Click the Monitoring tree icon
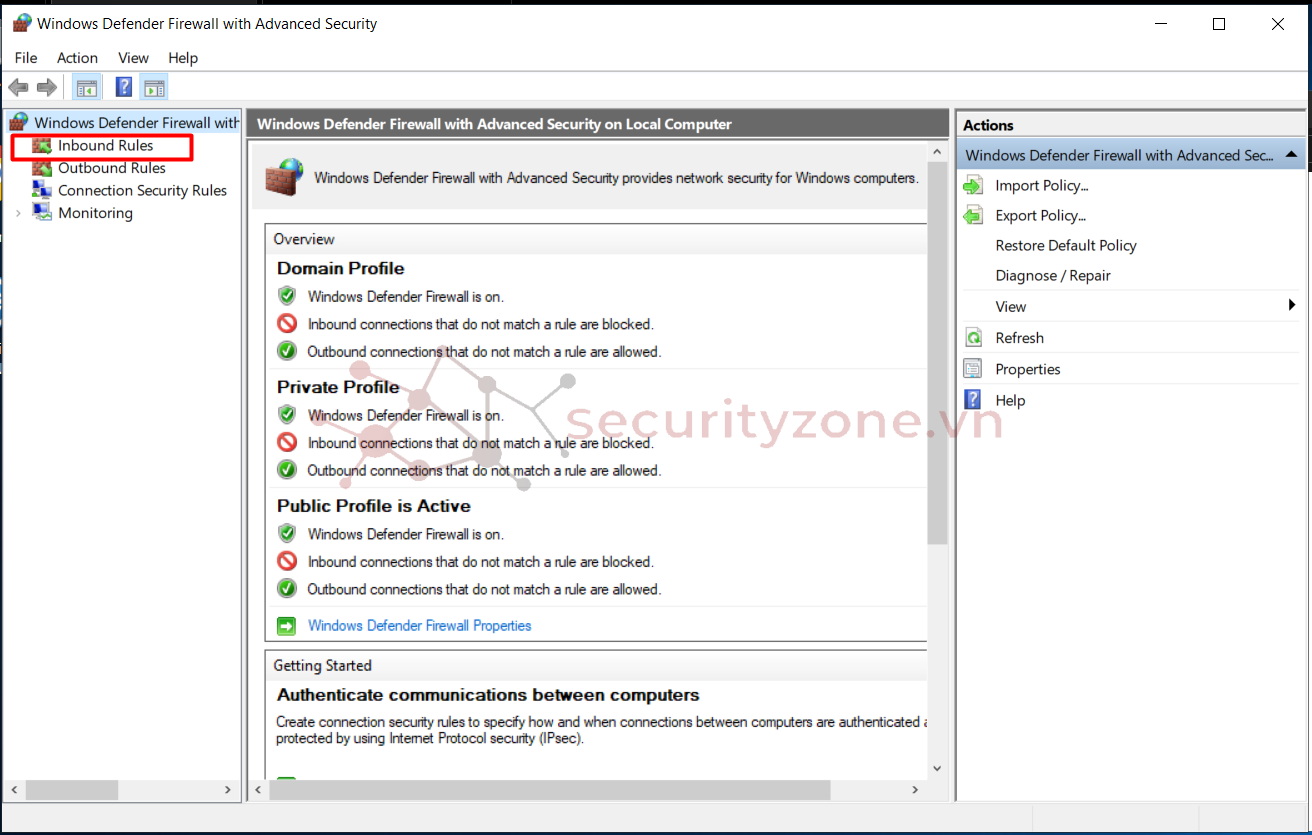Image resolution: width=1312 pixels, height=835 pixels. (x=42, y=212)
